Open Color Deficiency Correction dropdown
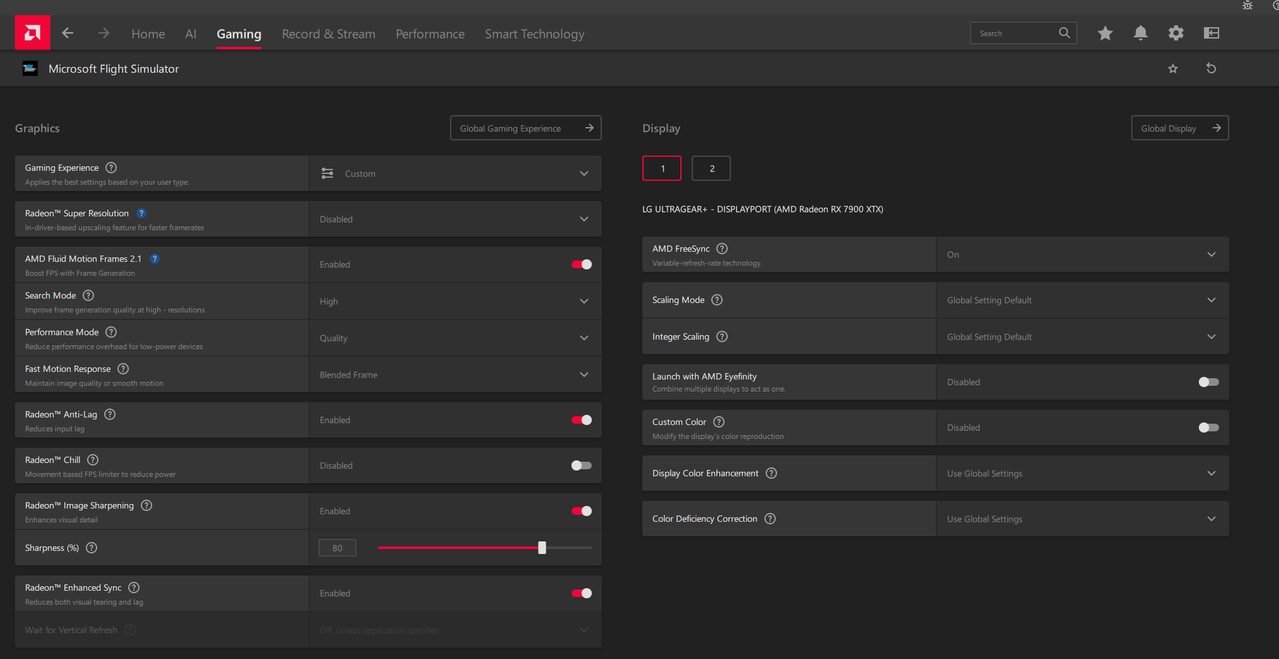The width and height of the screenshot is (1279, 659). click(1082, 519)
